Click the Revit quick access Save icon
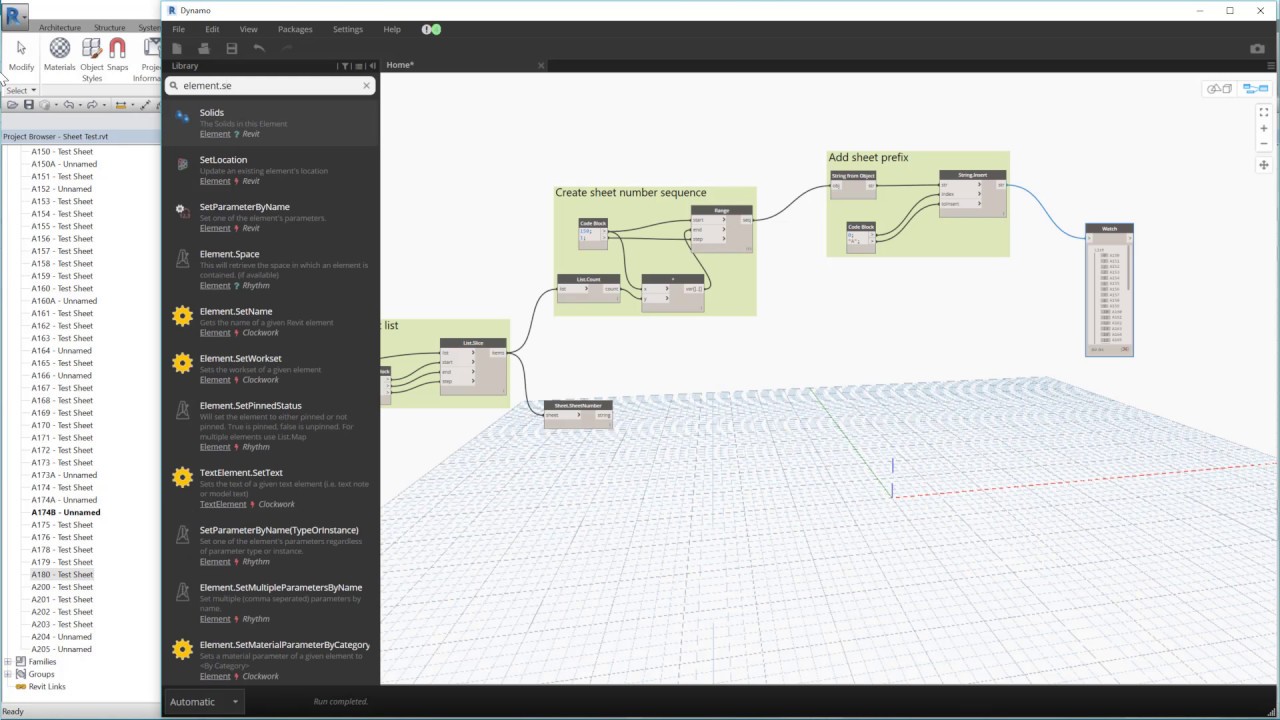Image resolution: width=1280 pixels, height=720 pixels. 29,105
